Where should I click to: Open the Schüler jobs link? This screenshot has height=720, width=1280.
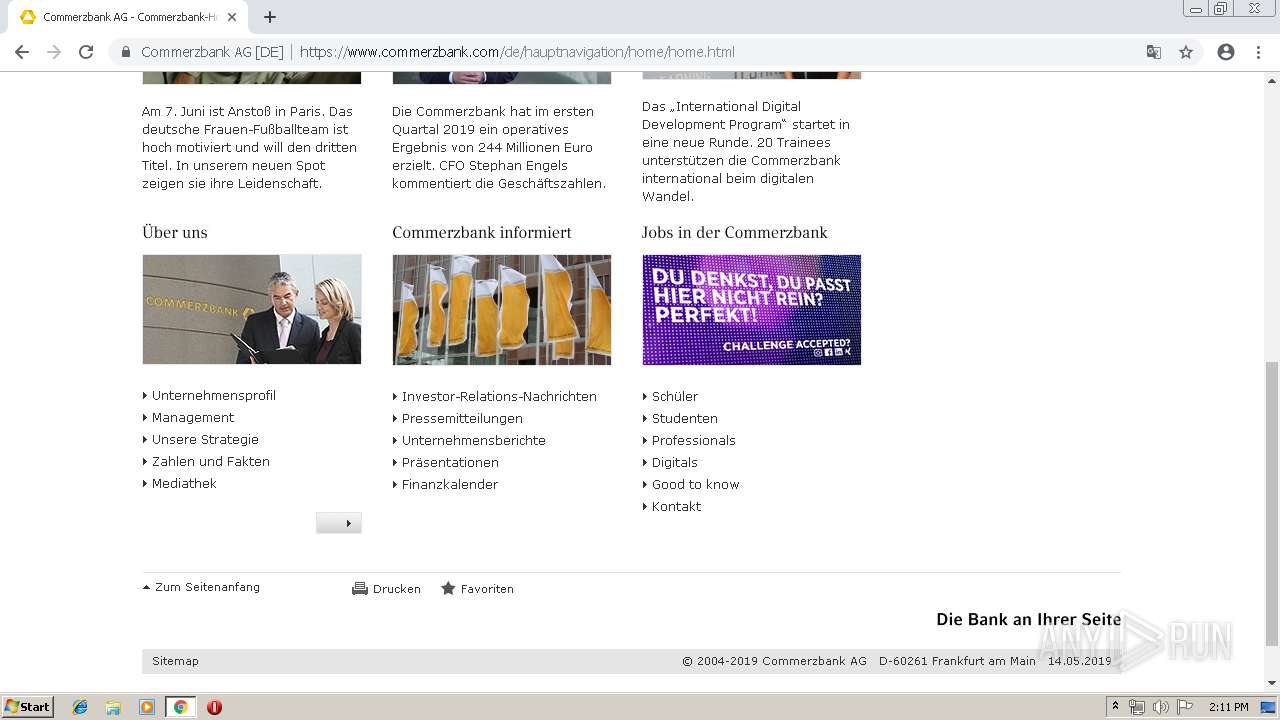coord(675,397)
